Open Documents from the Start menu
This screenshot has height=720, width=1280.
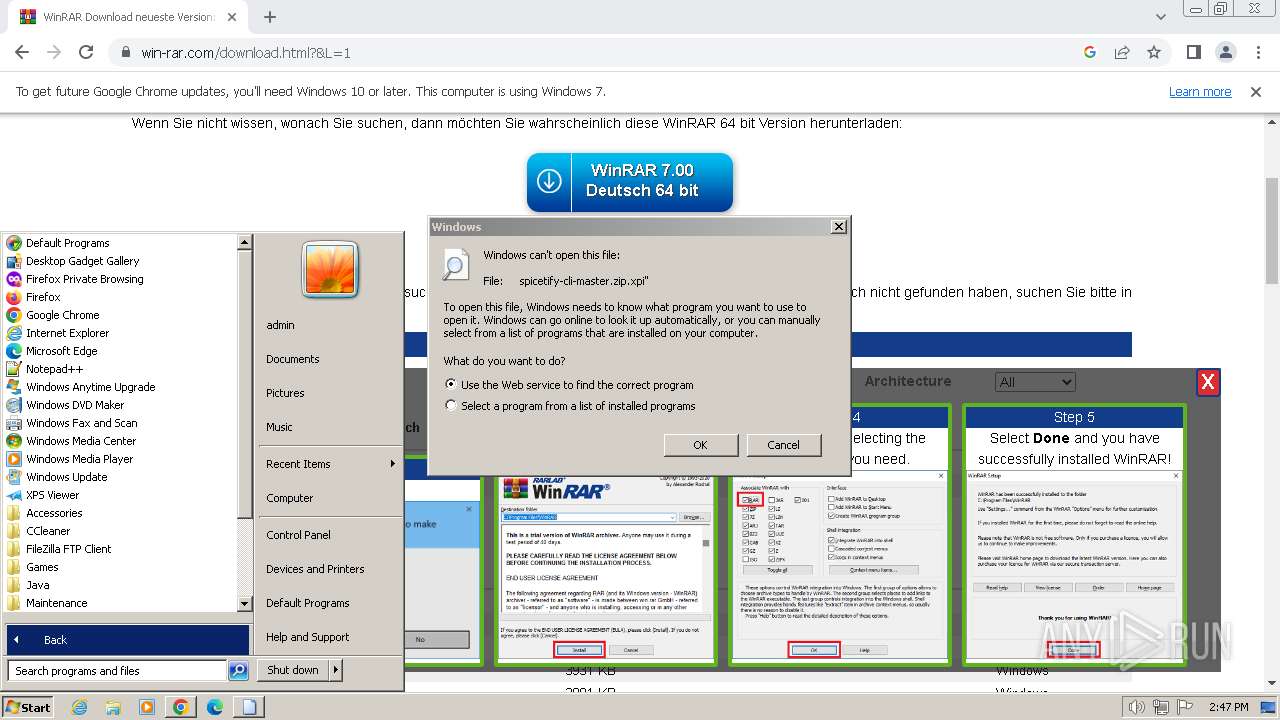point(293,359)
